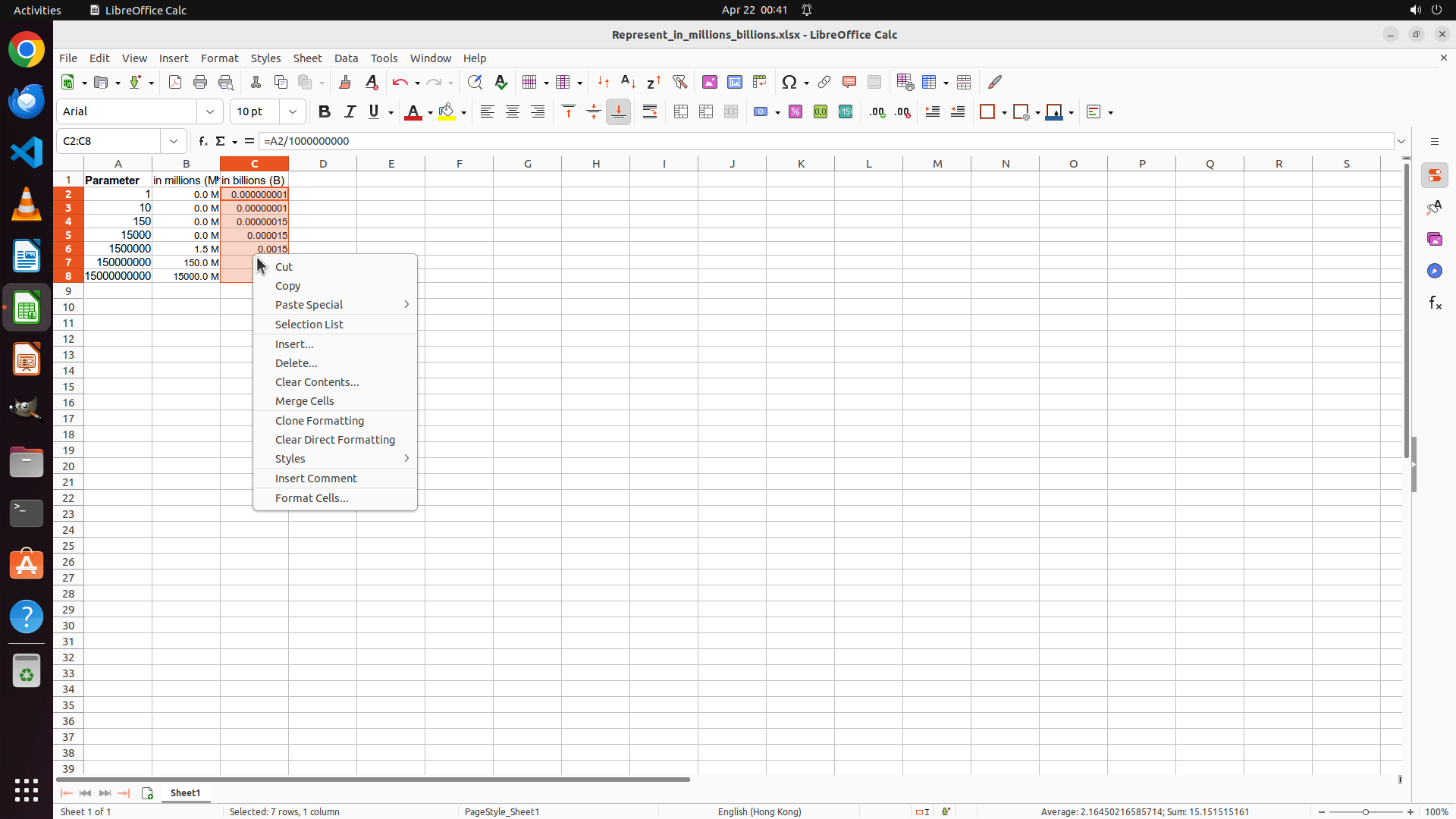Open the Function Wizard icon
The width and height of the screenshot is (1456, 819).
tap(202, 141)
